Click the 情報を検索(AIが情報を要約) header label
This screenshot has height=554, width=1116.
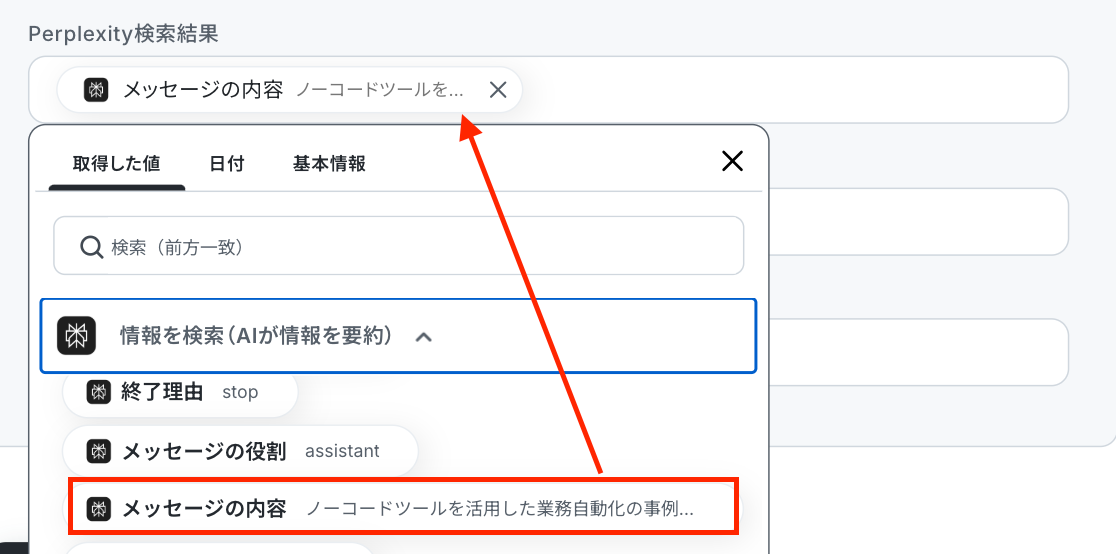point(253,336)
